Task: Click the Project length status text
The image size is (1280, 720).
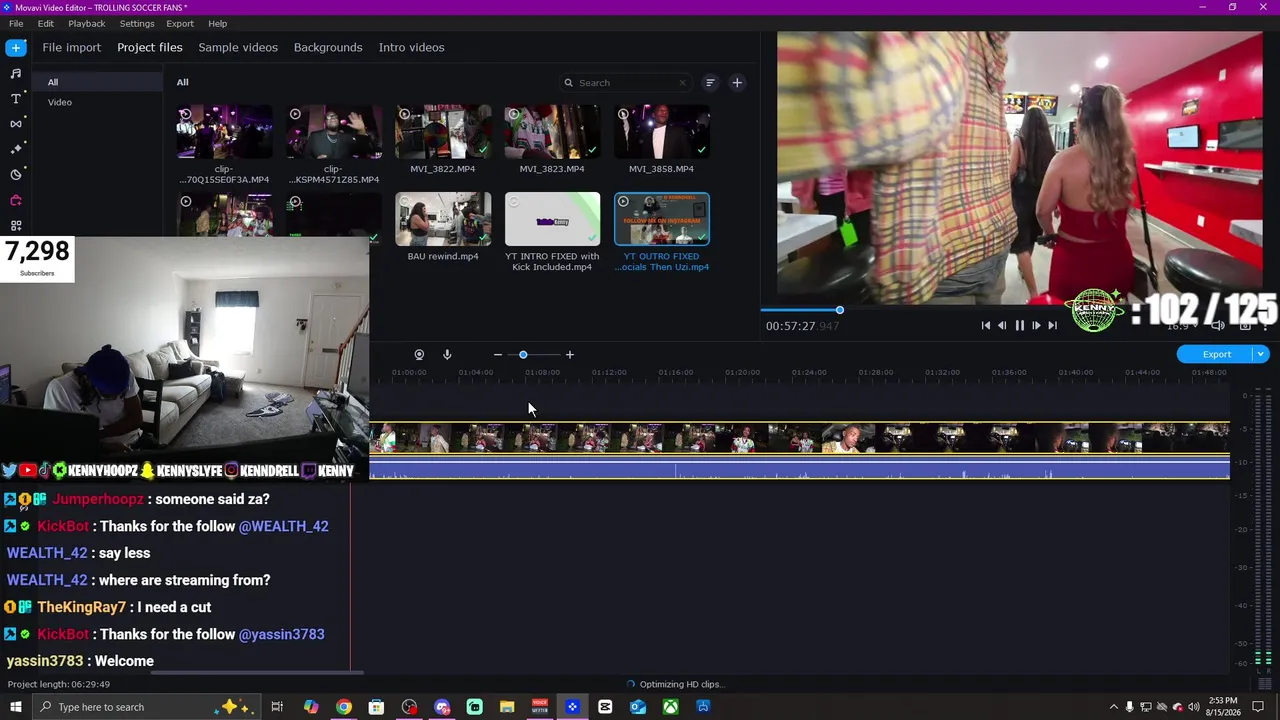Action: [x=59, y=684]
